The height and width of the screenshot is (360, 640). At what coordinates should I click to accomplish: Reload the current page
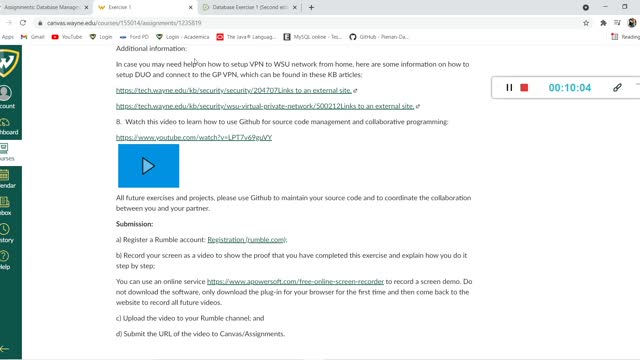[x=23, y=23]
